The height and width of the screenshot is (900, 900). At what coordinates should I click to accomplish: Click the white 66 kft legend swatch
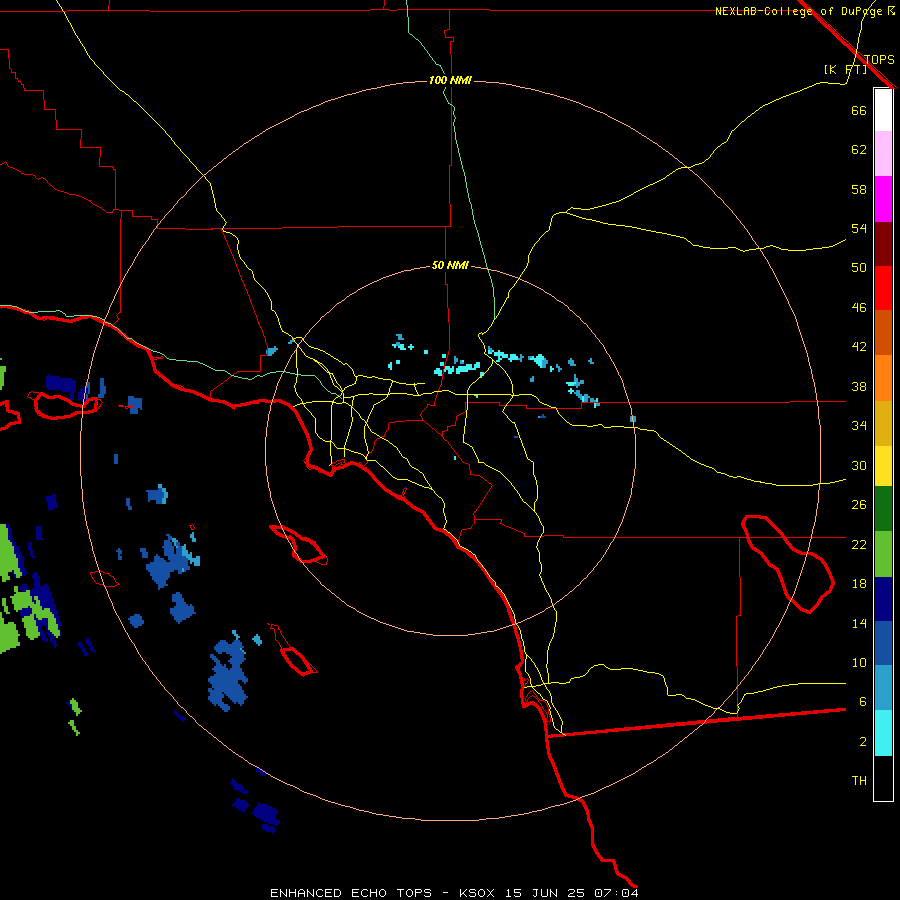[x=883, y=110]
